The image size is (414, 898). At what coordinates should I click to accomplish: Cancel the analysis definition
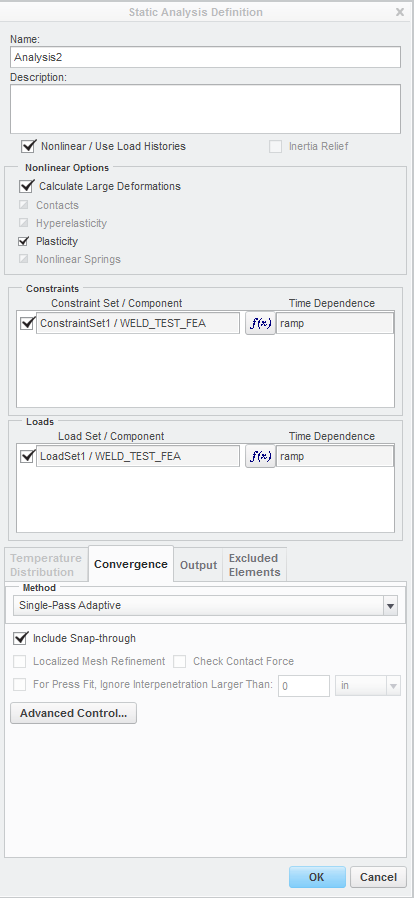click(378, 877)
